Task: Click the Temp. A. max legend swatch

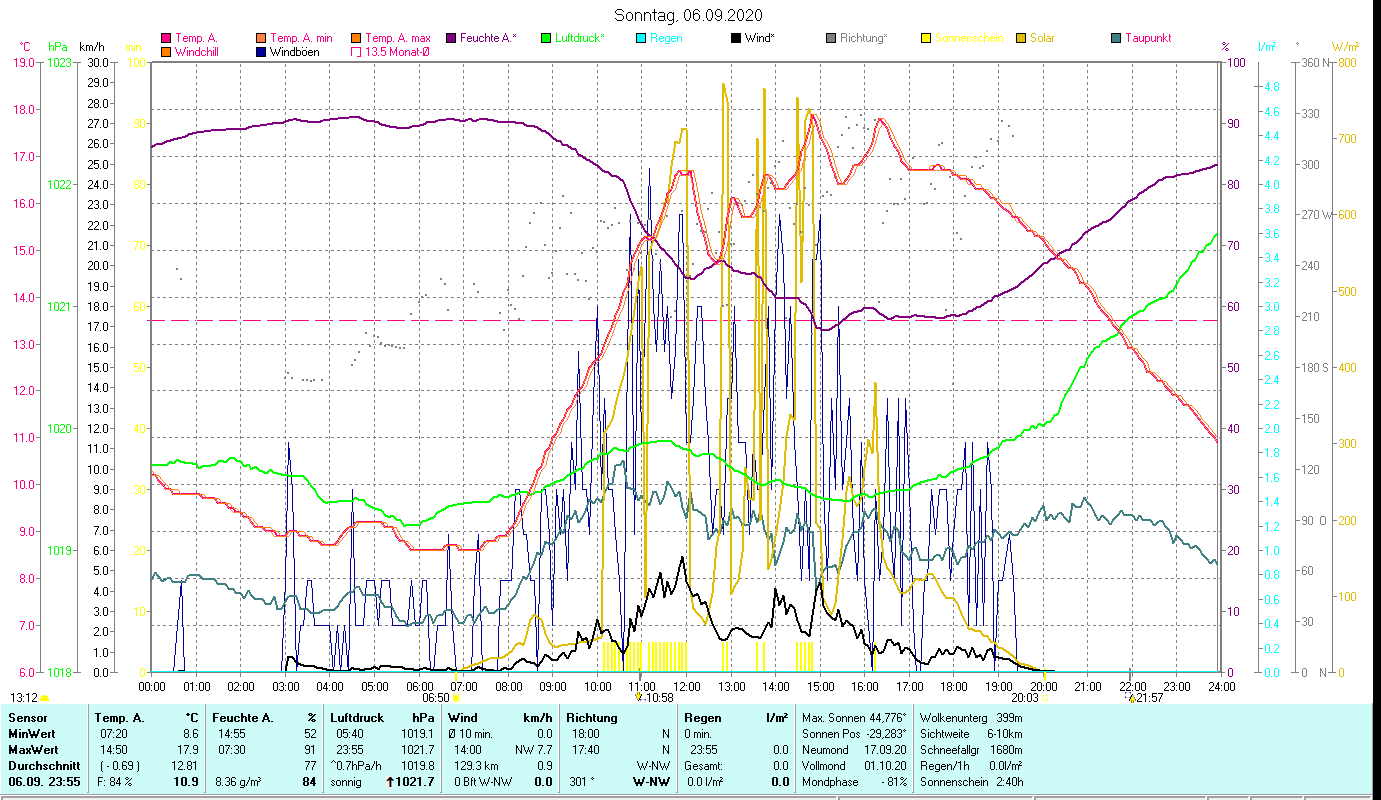Action: (356, 39)
